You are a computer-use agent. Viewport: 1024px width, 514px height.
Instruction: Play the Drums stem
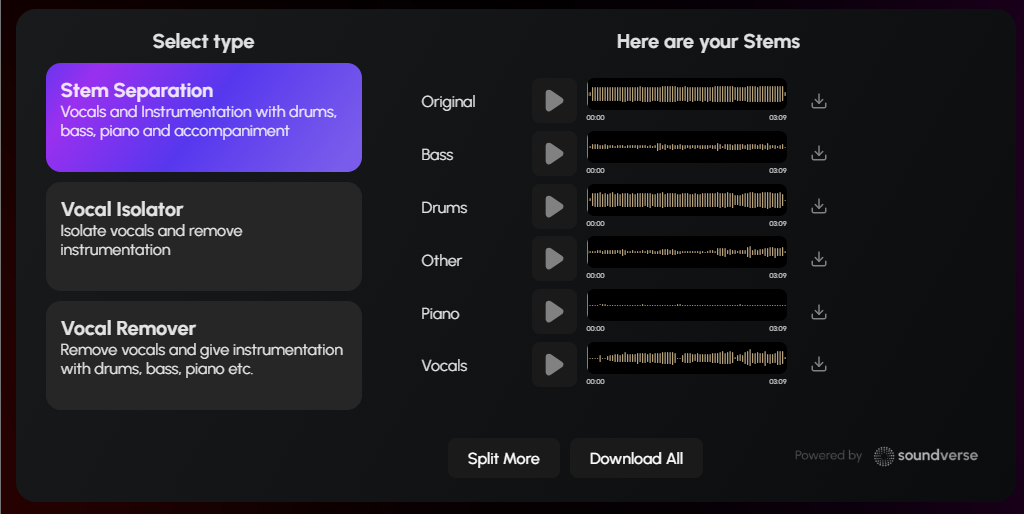click(x=554, y=206)
